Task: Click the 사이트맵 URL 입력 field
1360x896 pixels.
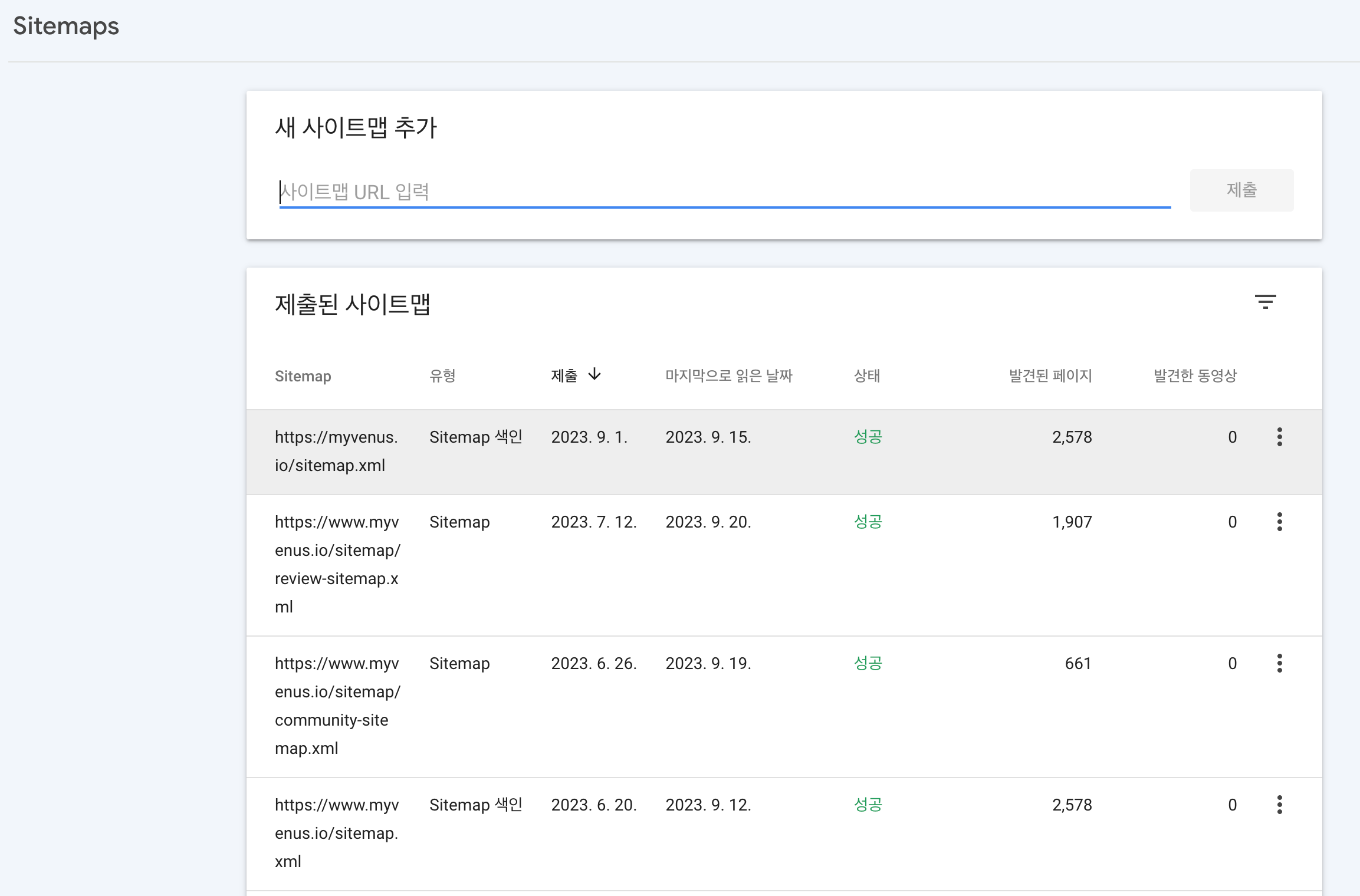Action: click(x=724, y=192)
